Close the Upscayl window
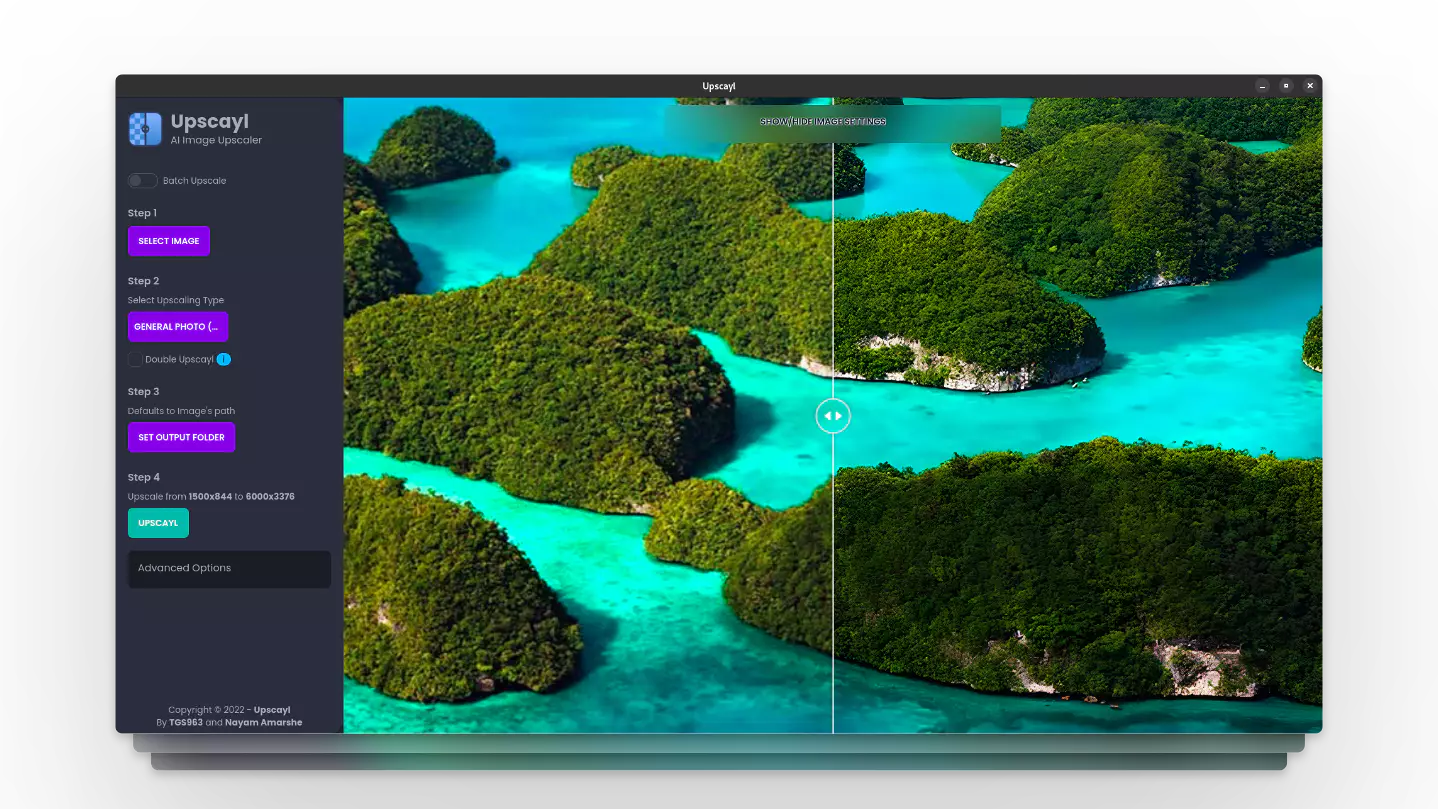The width and height of the screenshot is (1438, 809). (1309, 86)
